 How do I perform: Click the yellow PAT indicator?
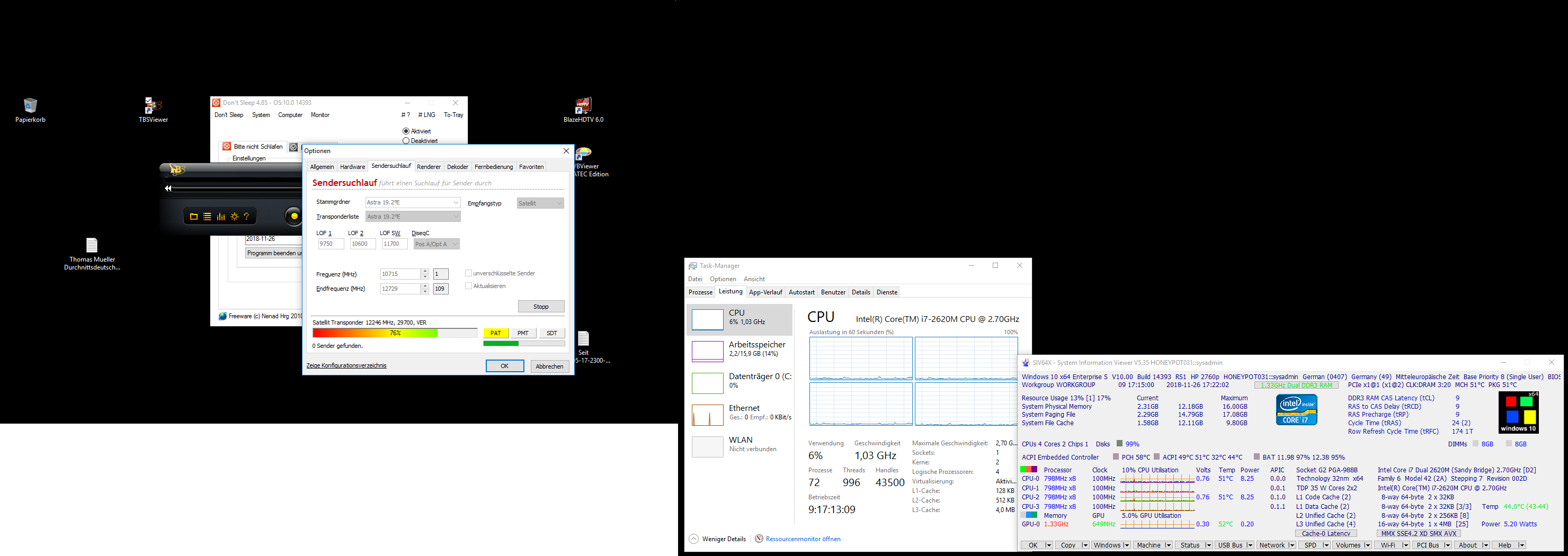tap(496, 333)
